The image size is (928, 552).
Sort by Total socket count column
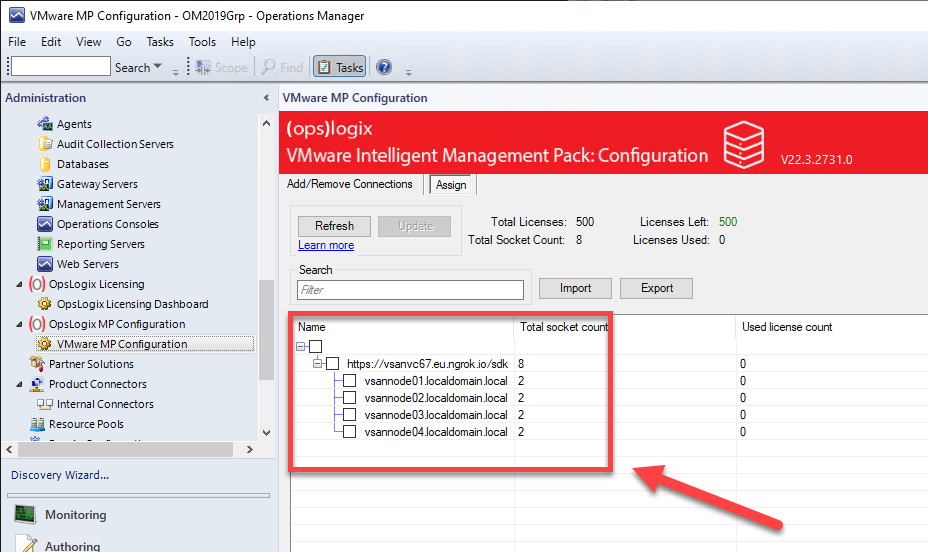click(625, 327)
